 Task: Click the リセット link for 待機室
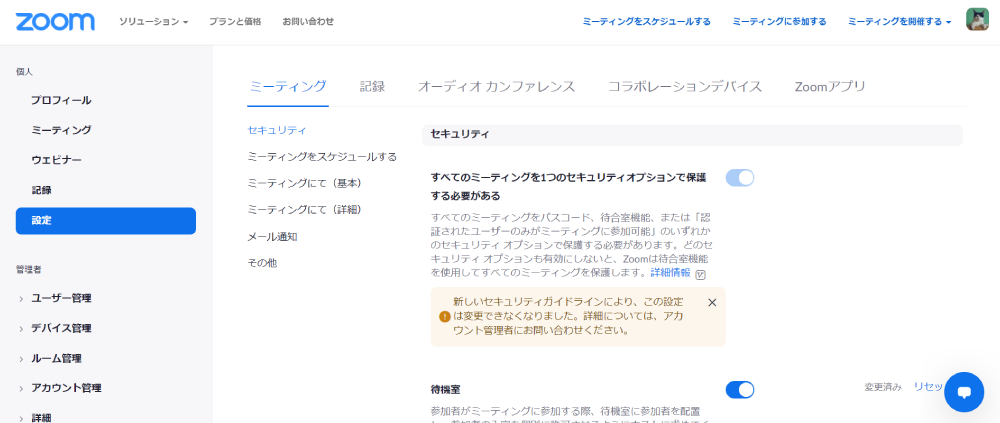pos(929,387)
